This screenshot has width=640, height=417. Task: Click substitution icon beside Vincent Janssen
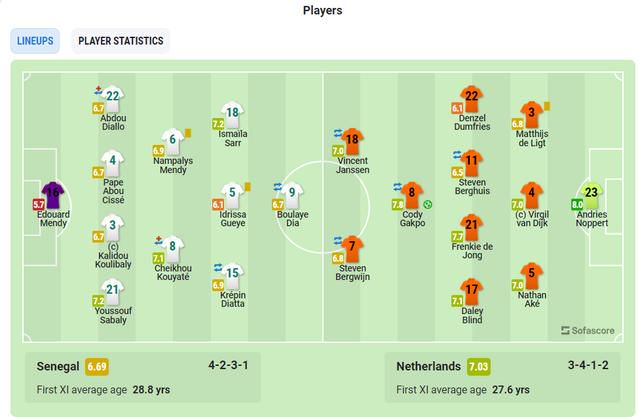(338, 133)
